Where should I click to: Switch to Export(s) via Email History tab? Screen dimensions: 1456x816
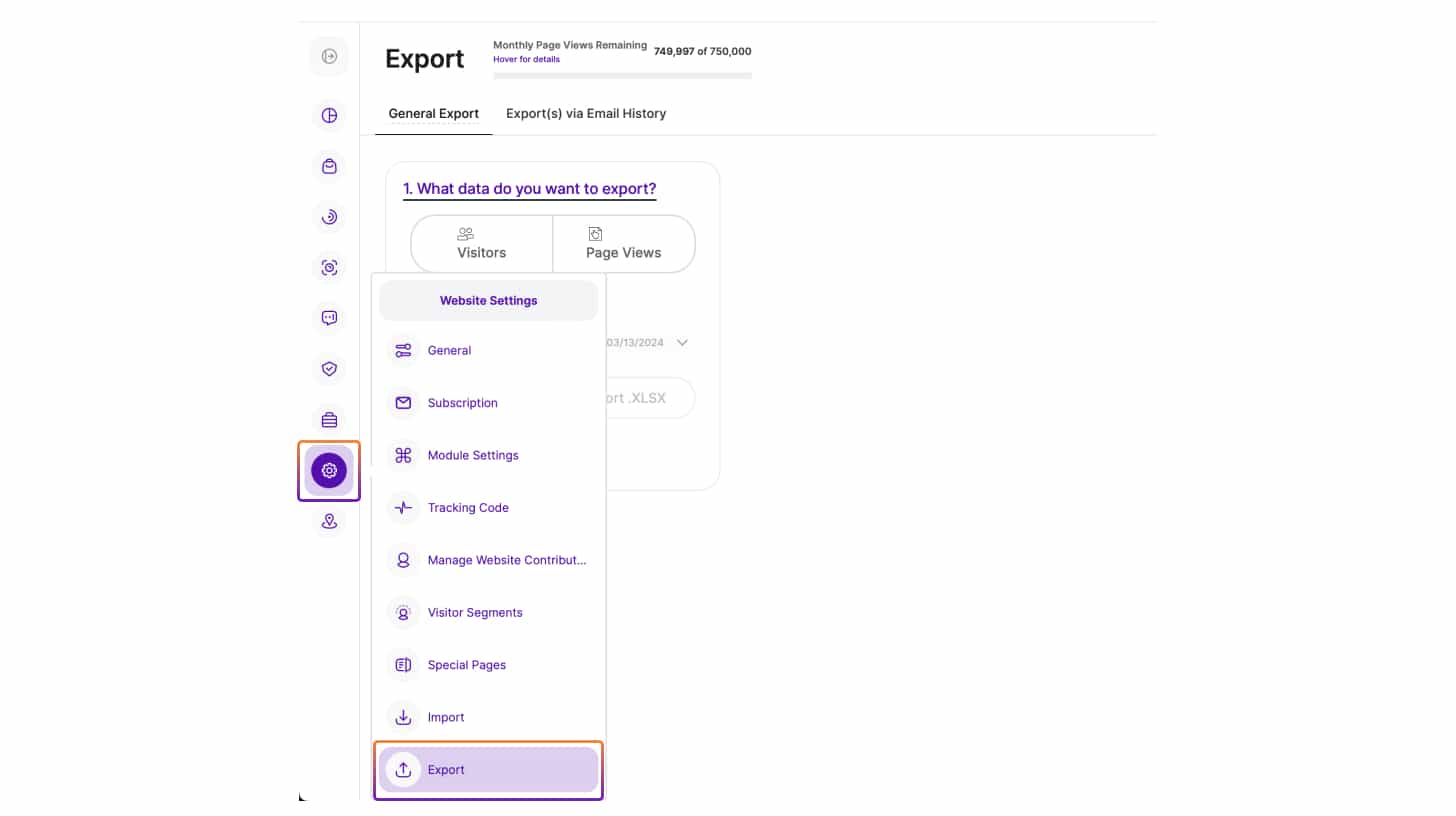click(585, 114)
